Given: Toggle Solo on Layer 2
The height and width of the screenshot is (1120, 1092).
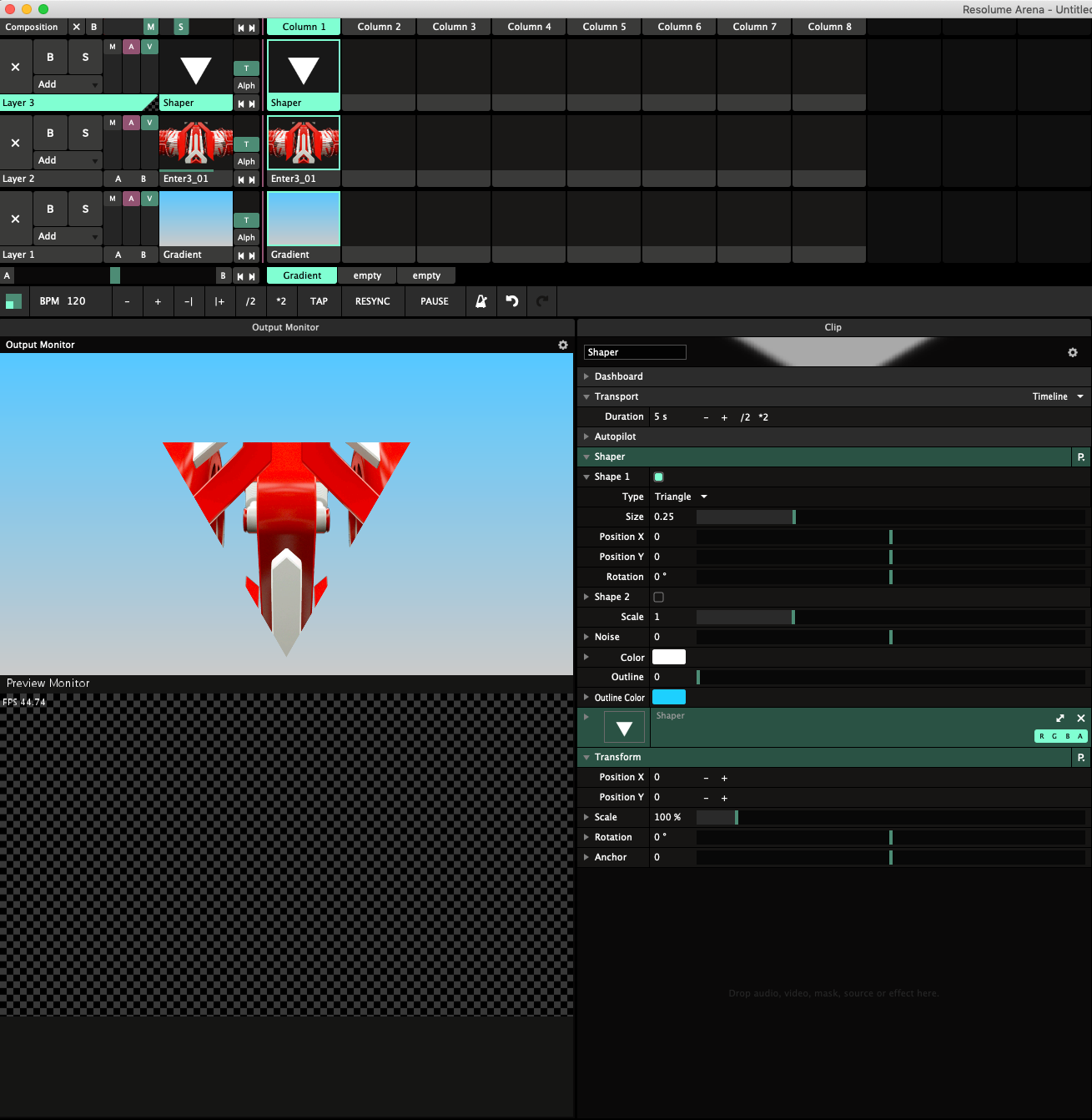Looking at the screenshot, I should pyautogui.click(x=85, y=133).
